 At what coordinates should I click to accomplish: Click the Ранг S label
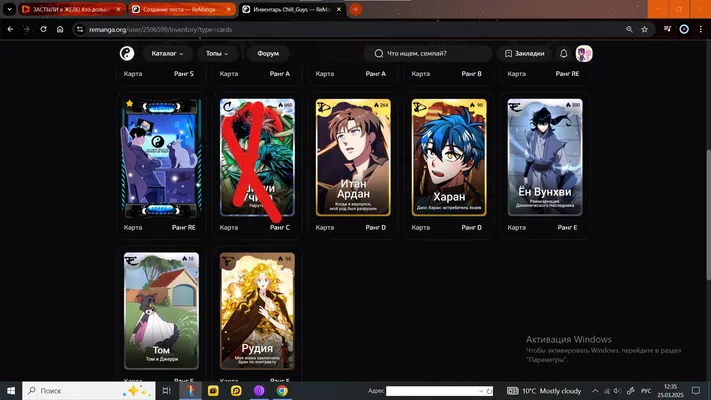(184, 73)
